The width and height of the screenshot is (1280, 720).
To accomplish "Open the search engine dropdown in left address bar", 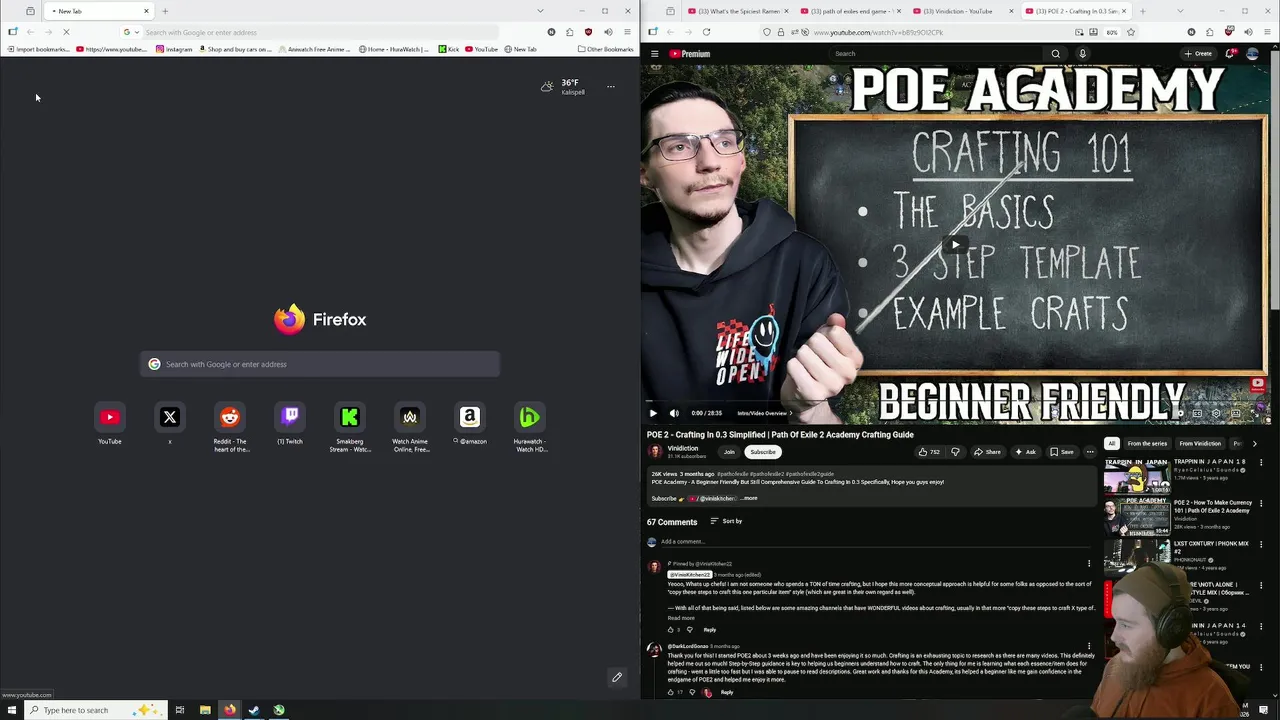I will pos(131,32).
